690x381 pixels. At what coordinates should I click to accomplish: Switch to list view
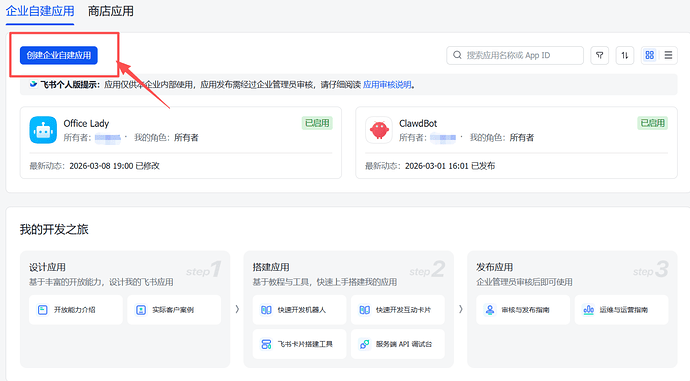[x=668, y=55]
